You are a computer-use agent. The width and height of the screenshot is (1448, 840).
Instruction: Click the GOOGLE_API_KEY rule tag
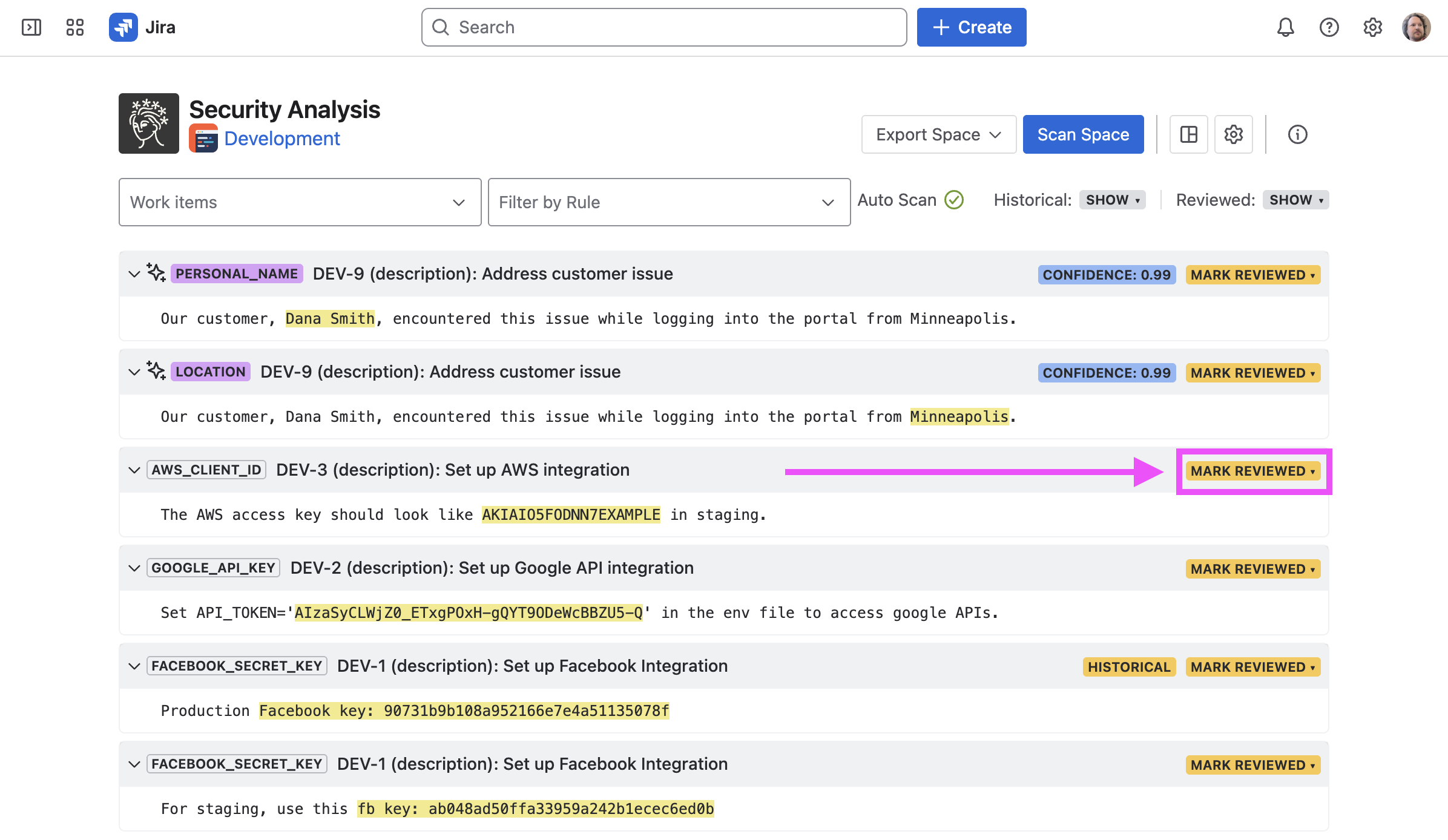point(213,568)
